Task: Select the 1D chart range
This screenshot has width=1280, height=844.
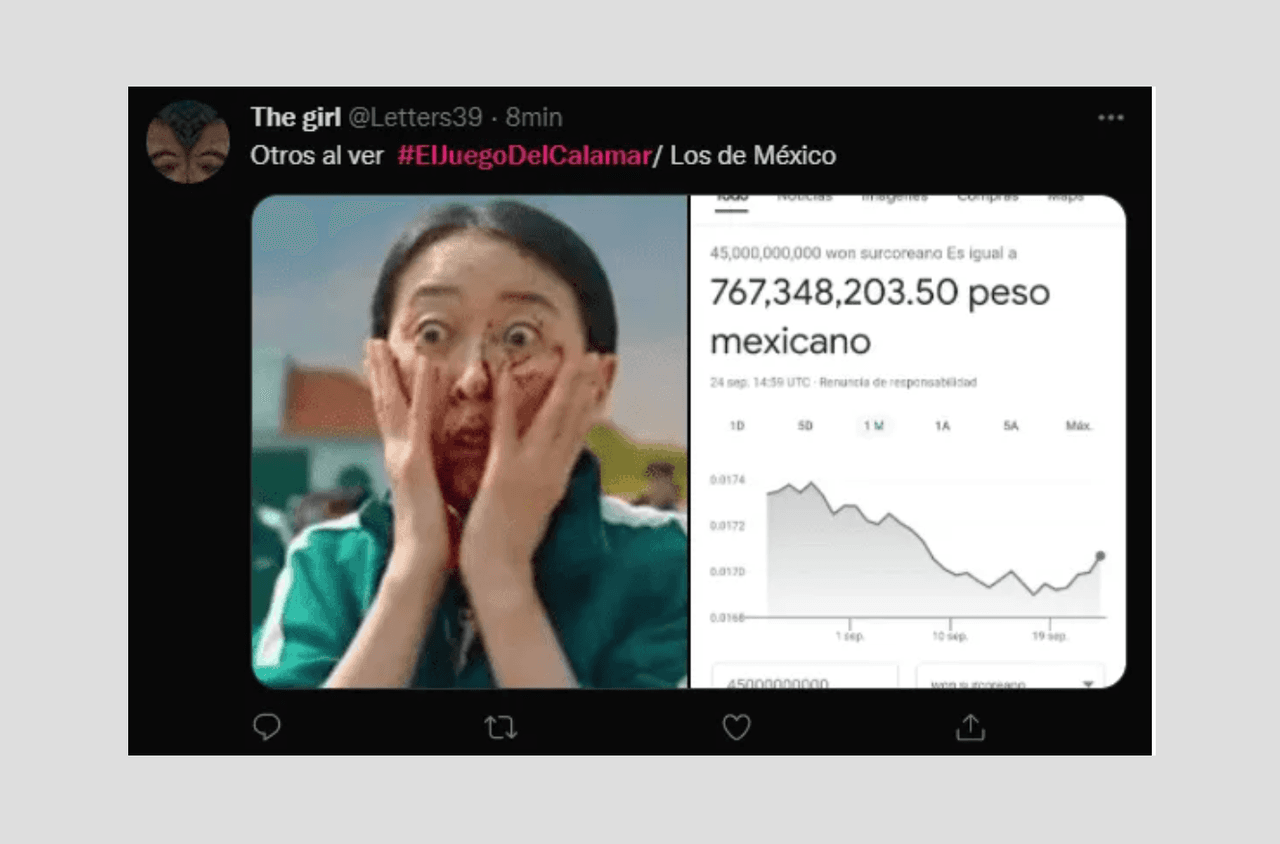Action: [x=737, y=426]
